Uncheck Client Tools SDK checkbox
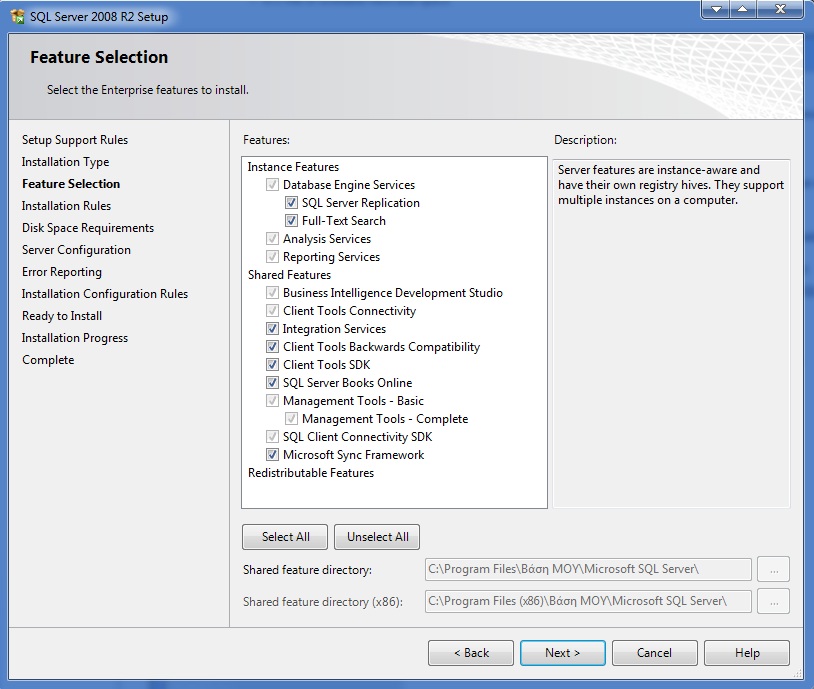814x689 pixels. (272, 364)
